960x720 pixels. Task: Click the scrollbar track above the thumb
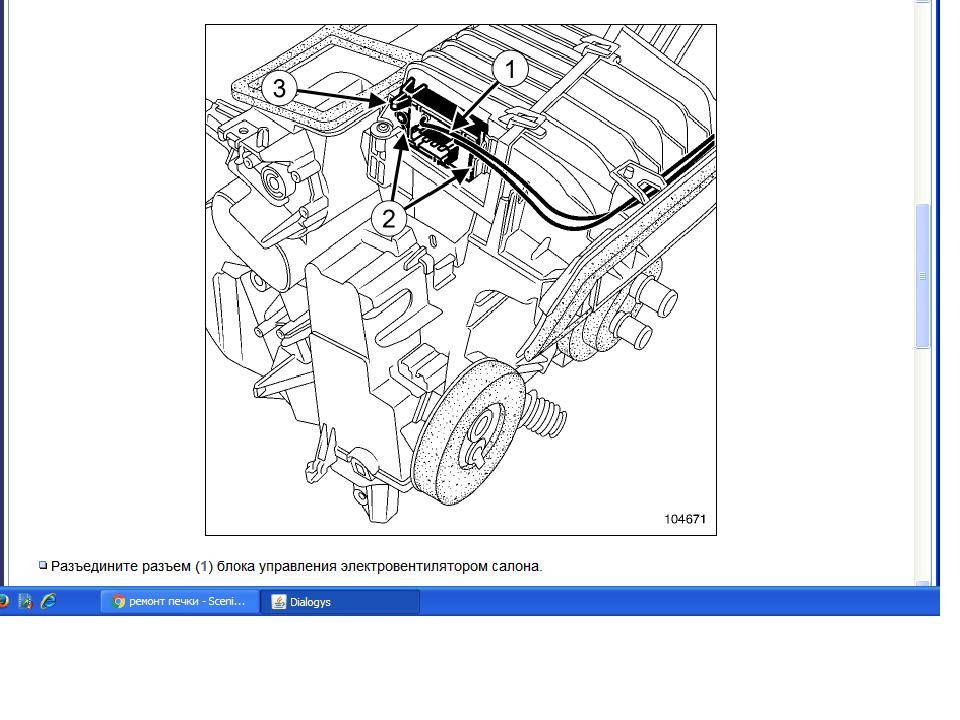[922, 104]
